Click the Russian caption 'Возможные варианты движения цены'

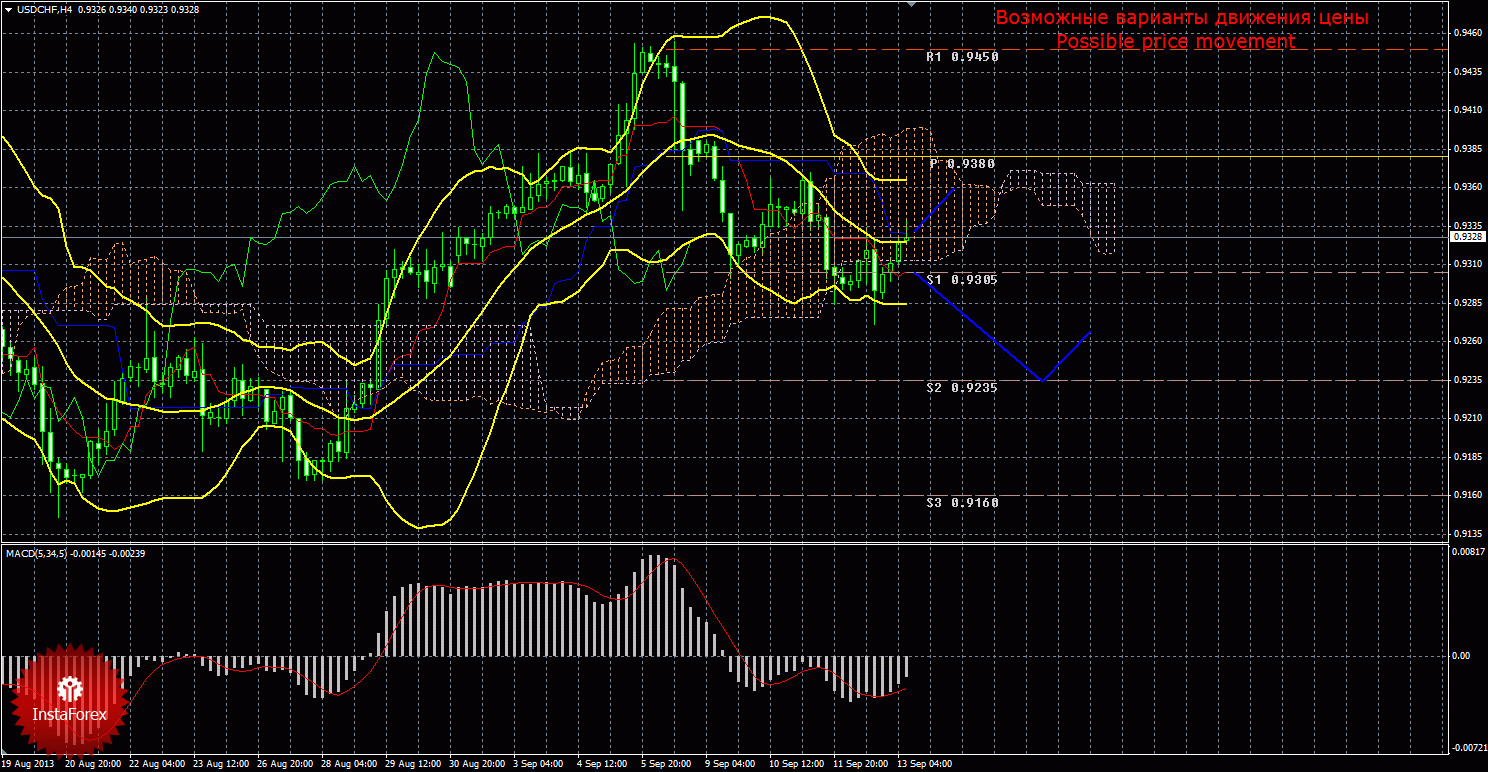pyautogui.click(x=1182, y=18)
